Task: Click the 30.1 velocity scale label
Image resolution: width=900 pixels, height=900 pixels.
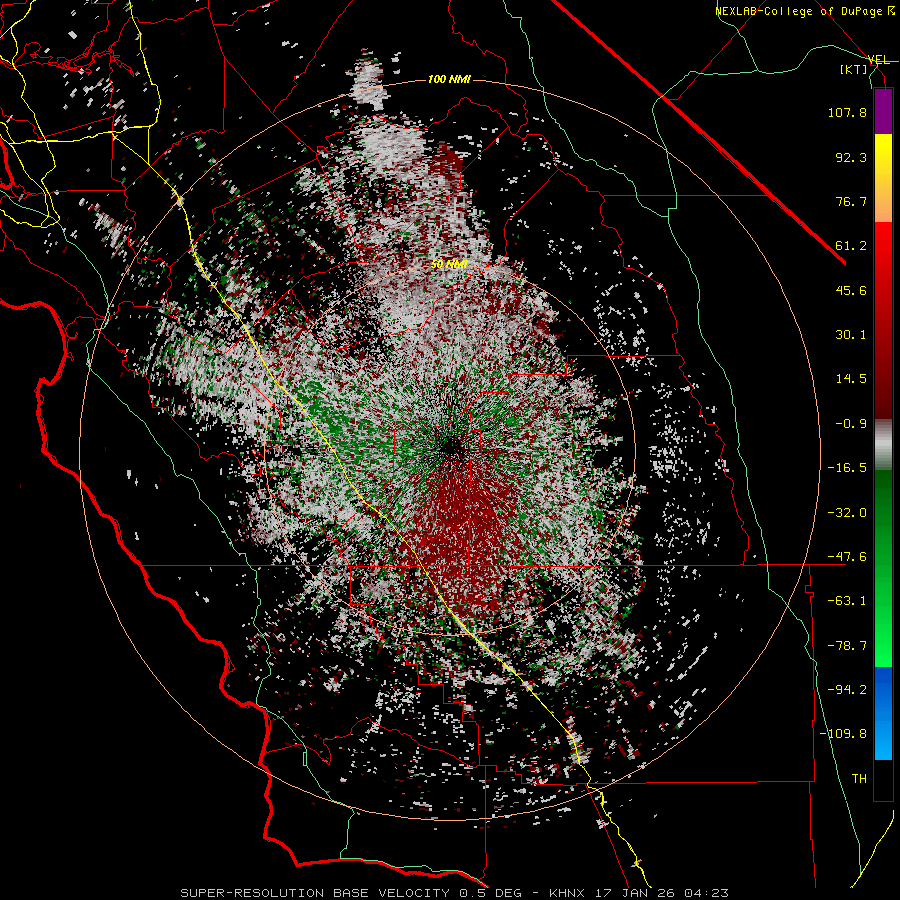Action: pos(851,334)
